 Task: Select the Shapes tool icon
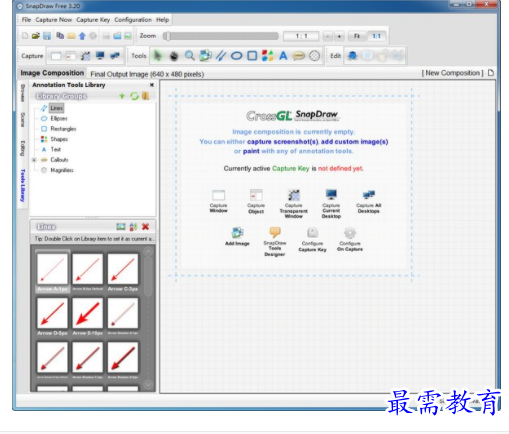(x=267, y=56)
